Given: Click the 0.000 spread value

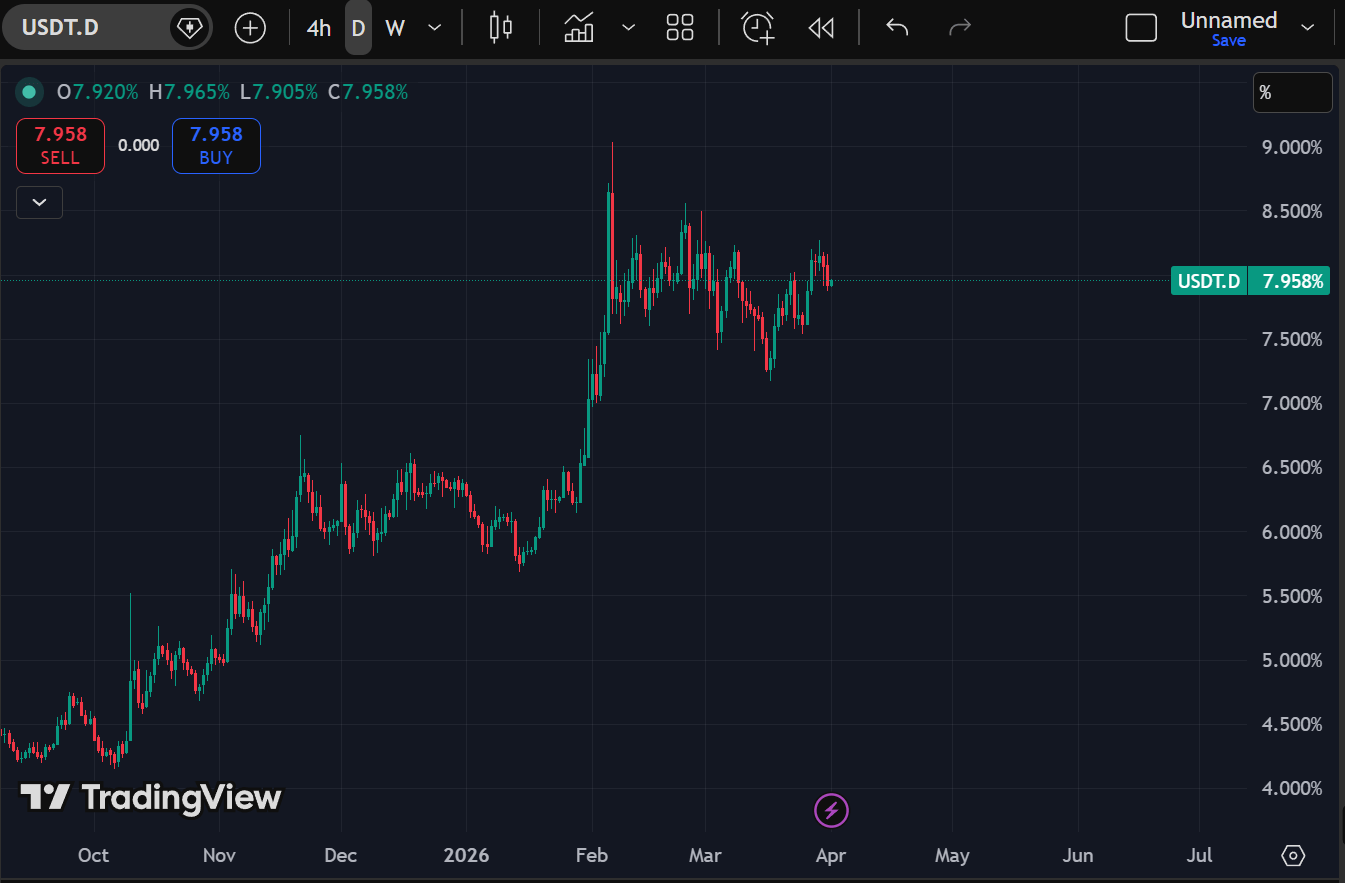Looking at the screenshot, I should click(x=138, y=145).
